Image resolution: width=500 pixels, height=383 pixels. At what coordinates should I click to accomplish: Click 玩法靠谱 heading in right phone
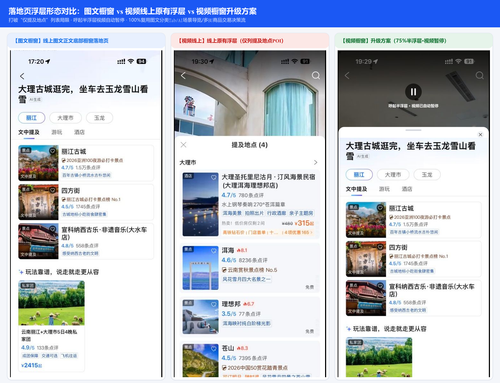click(390, 329)
